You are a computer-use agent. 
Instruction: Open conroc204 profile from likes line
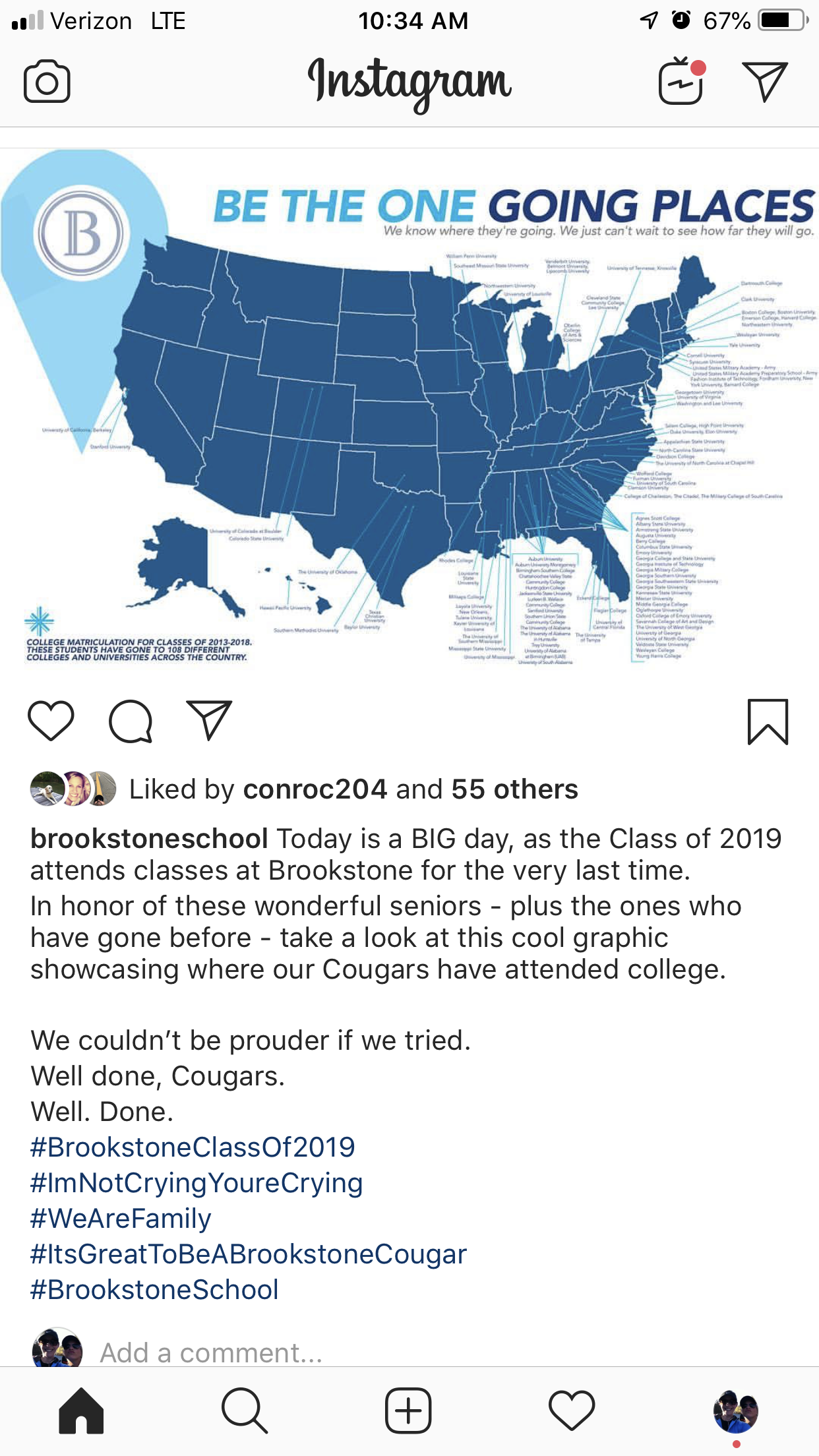315,789
